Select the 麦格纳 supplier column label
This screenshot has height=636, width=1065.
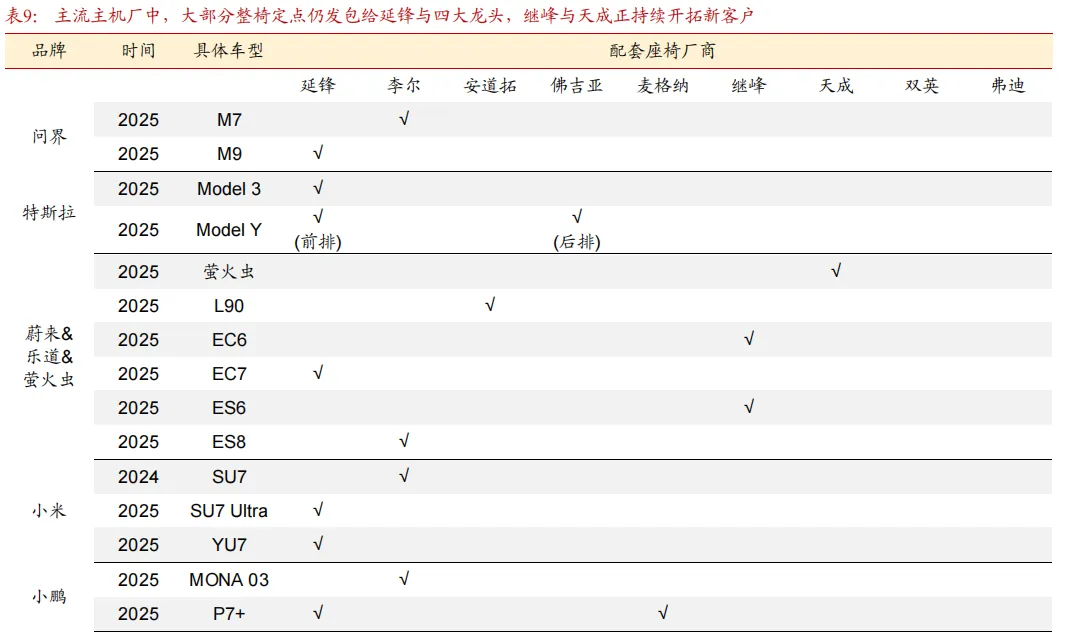click(663, 86)
